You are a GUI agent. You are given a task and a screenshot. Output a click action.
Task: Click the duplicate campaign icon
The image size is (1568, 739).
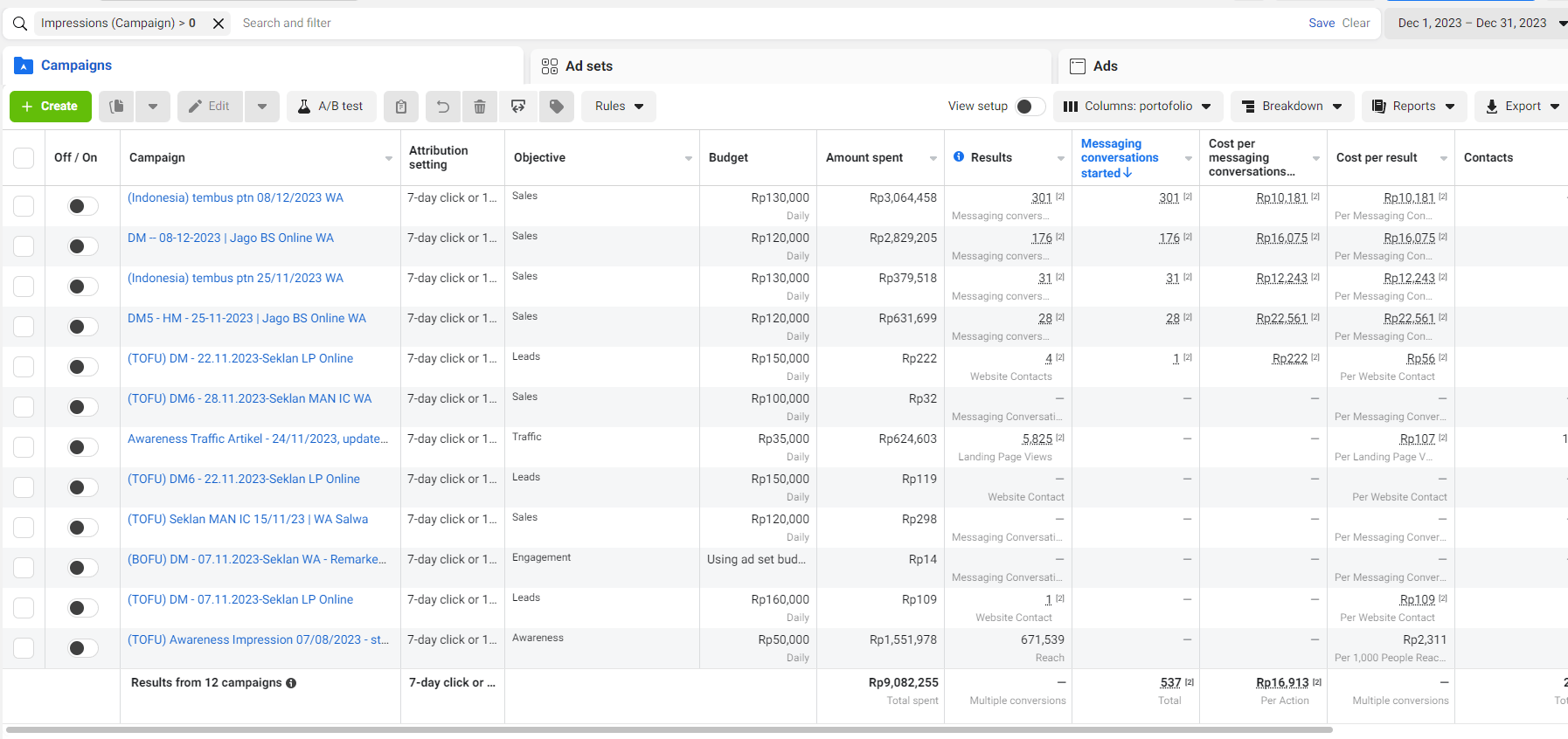[116, 107]
